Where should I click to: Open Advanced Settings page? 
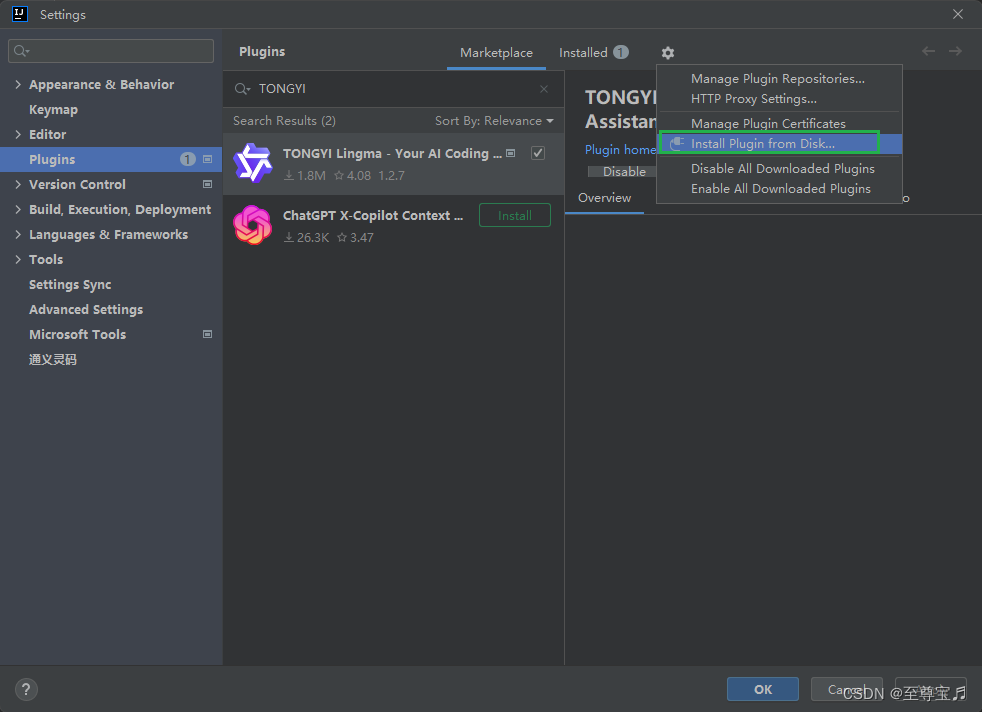(x=86, y=309)
